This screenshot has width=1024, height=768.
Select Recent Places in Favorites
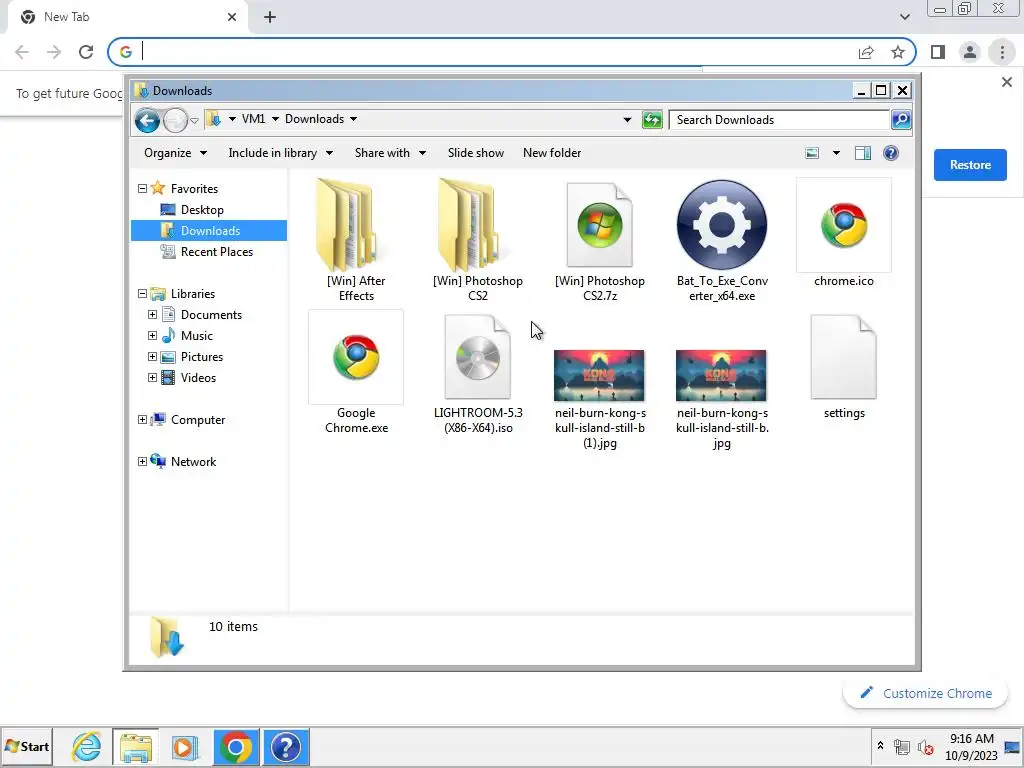[x=216, y=251]
